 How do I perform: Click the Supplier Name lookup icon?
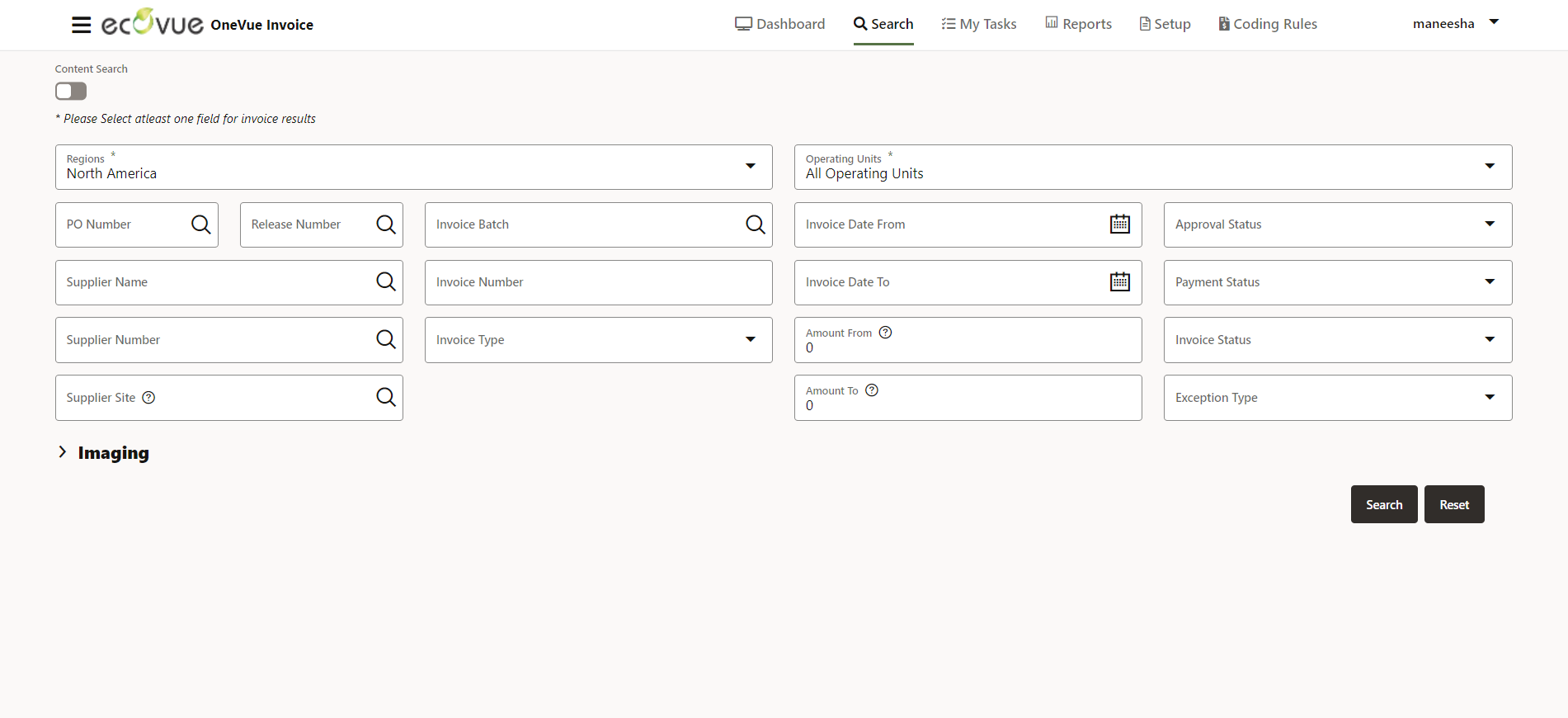pos(385,282)
